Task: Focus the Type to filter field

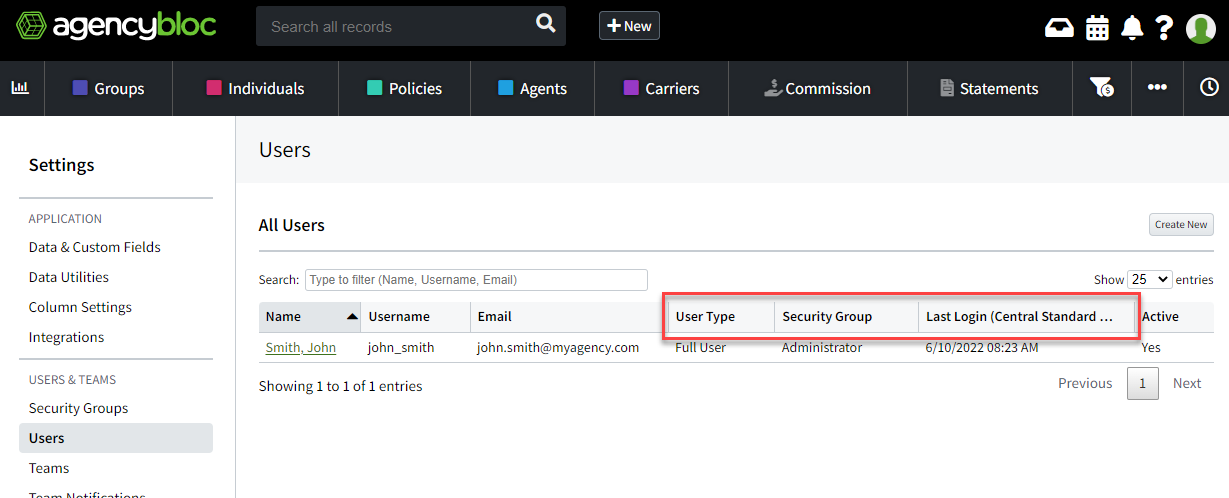Action: click(x=476, y=280)
